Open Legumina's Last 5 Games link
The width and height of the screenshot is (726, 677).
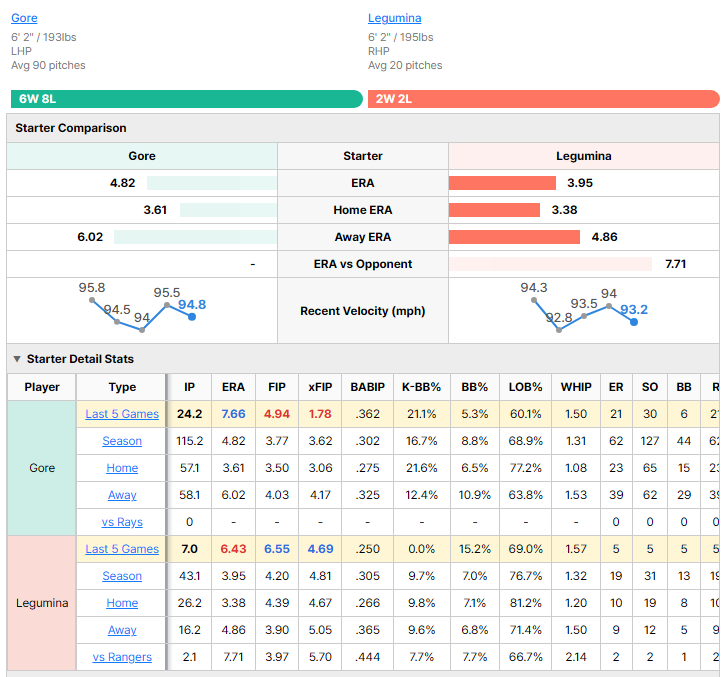[122, 549]
